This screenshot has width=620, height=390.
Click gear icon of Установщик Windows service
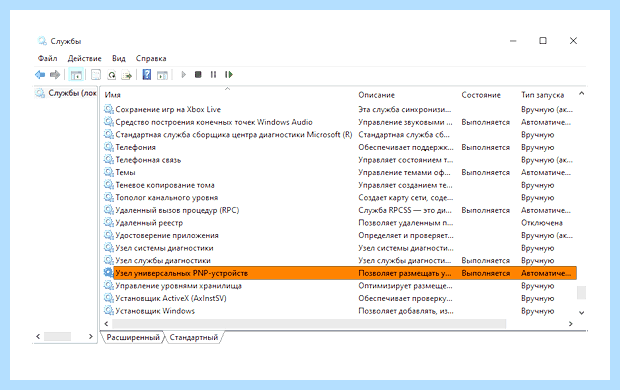point(109,311)
